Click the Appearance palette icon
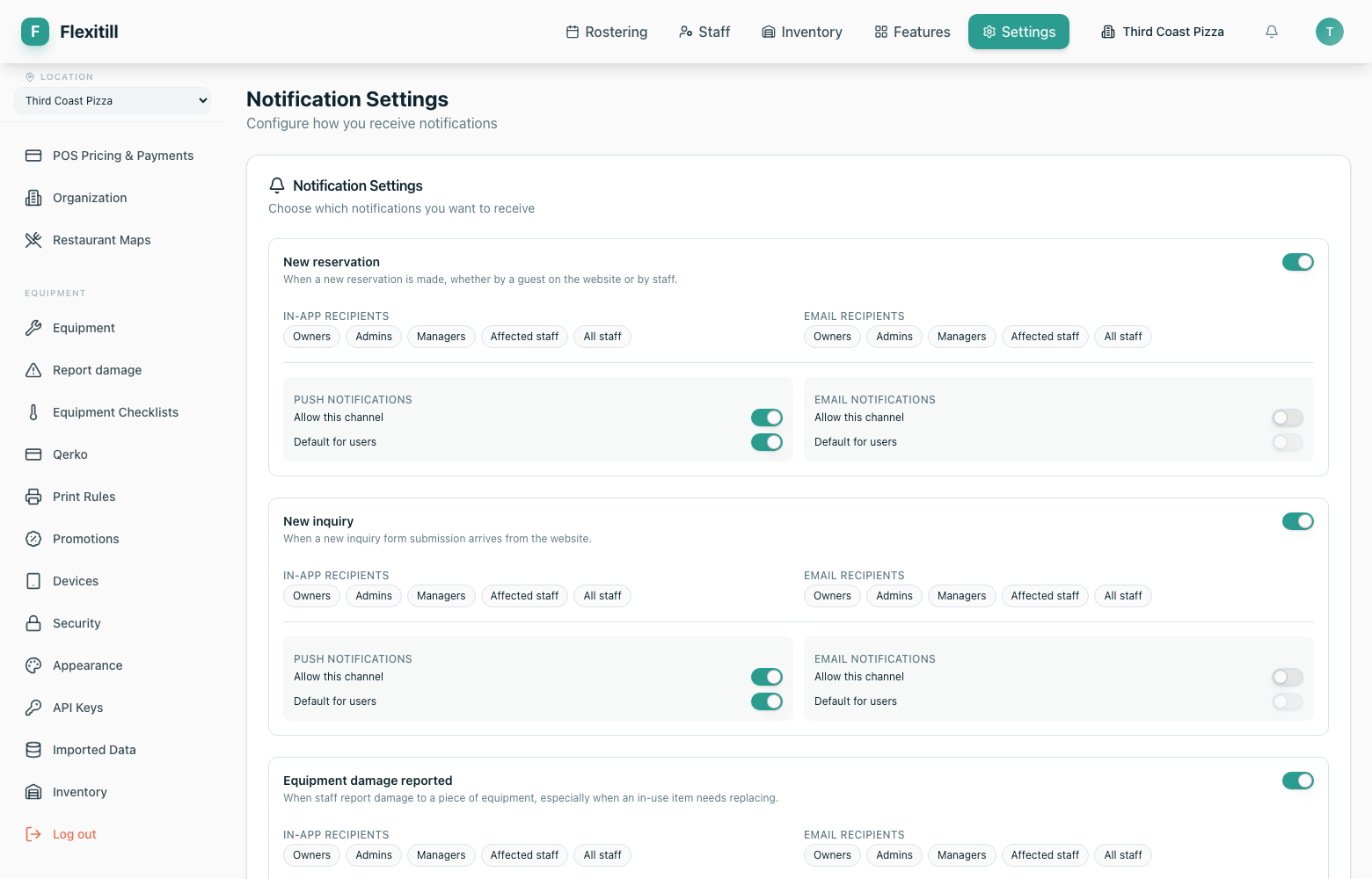 tap(33, 665)
